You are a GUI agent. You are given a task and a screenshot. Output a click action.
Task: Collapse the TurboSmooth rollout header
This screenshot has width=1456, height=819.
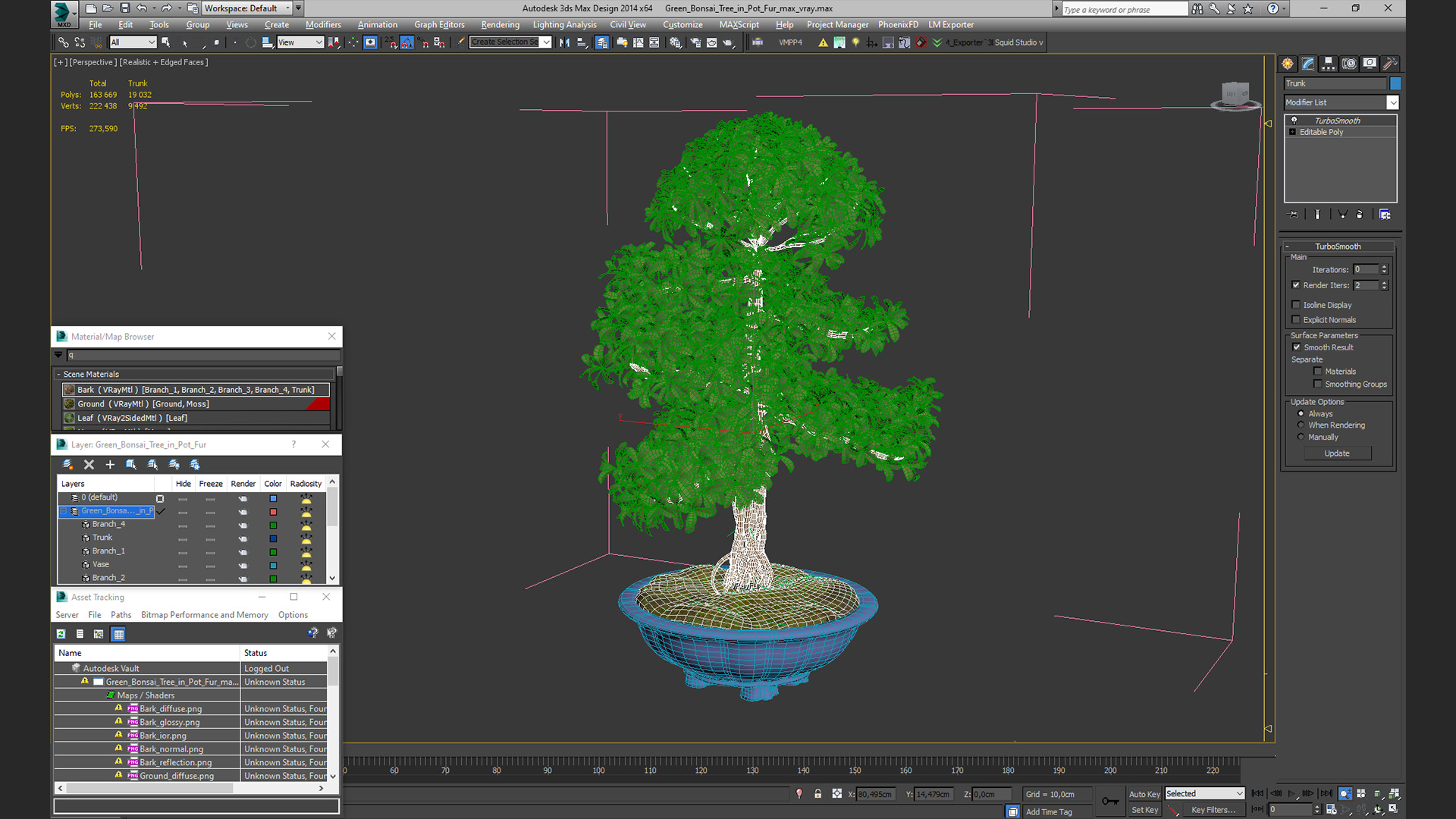click(x=1338, y=246)
